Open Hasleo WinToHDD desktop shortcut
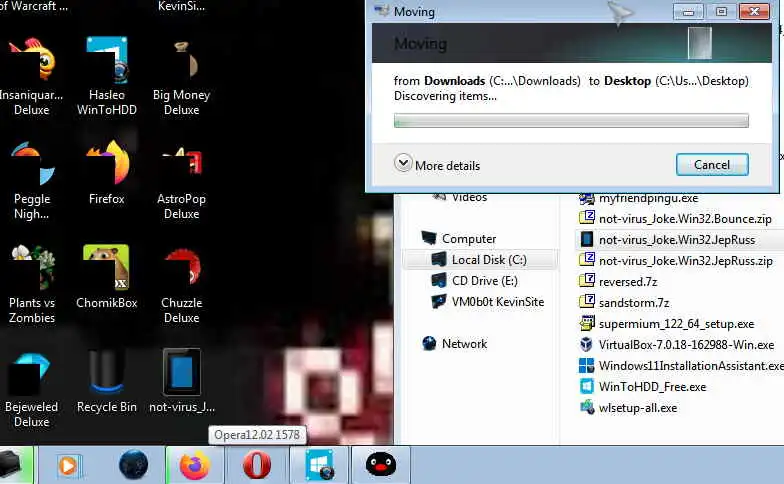The height and width of the screenshot is (484, 784). pyautogui.click(x=106, y=76)
